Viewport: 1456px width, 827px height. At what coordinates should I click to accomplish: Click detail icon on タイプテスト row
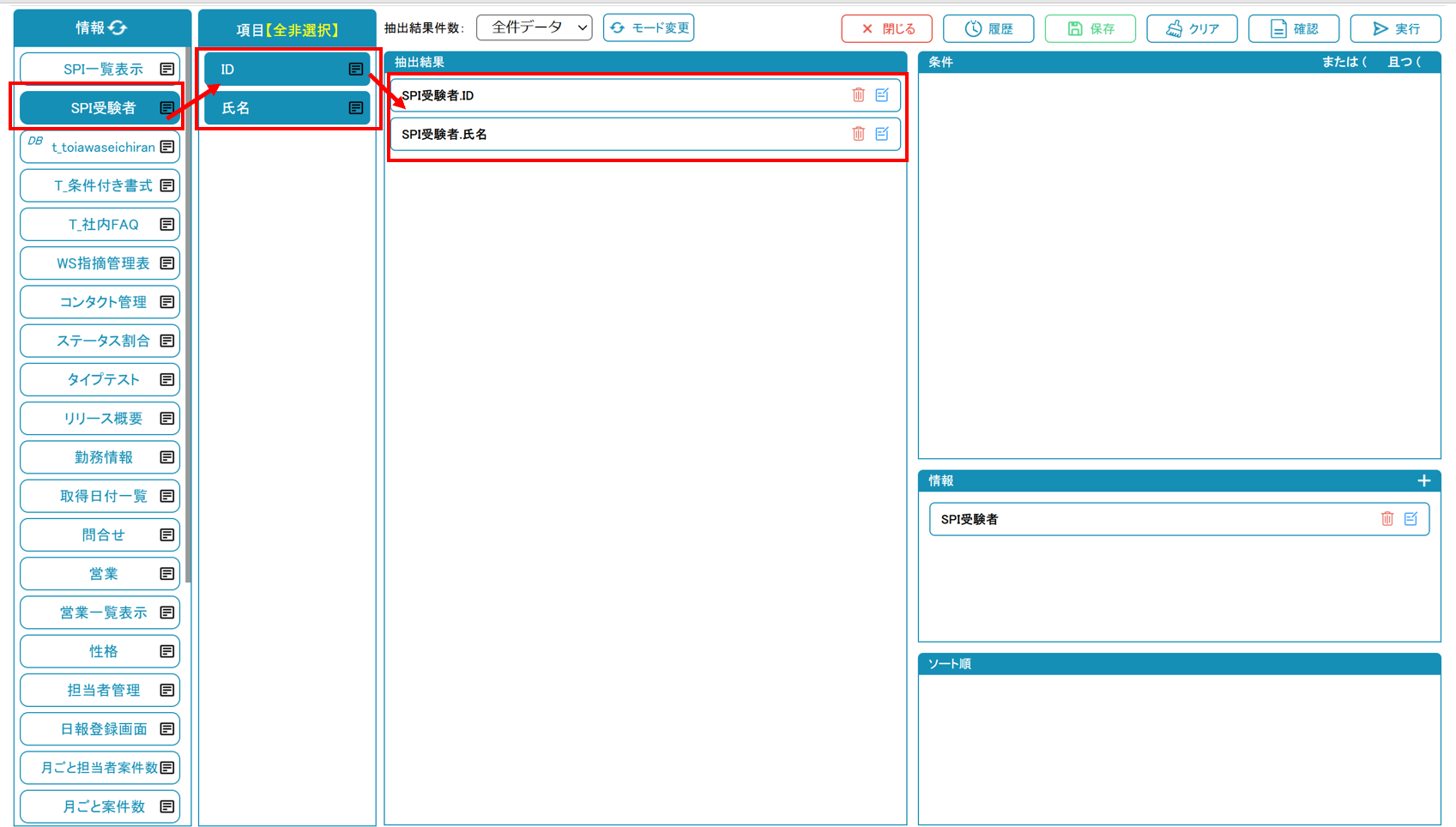[x=167, y=379]
